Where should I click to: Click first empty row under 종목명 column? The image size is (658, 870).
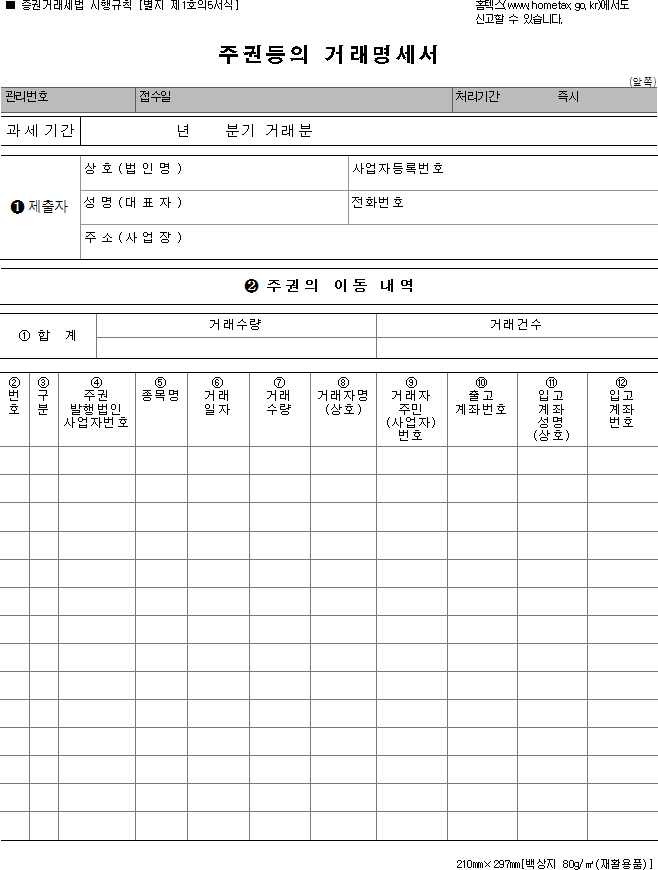tap(161, 461)
